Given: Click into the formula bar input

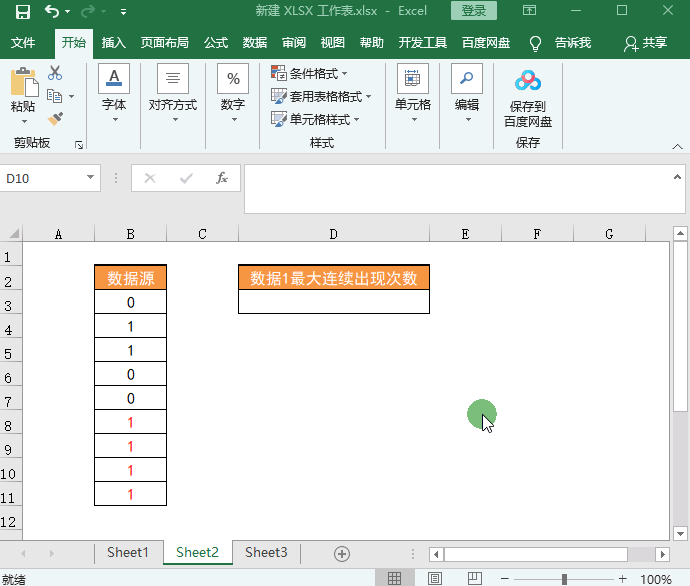Looking at the screenshot, I should 458,189.
